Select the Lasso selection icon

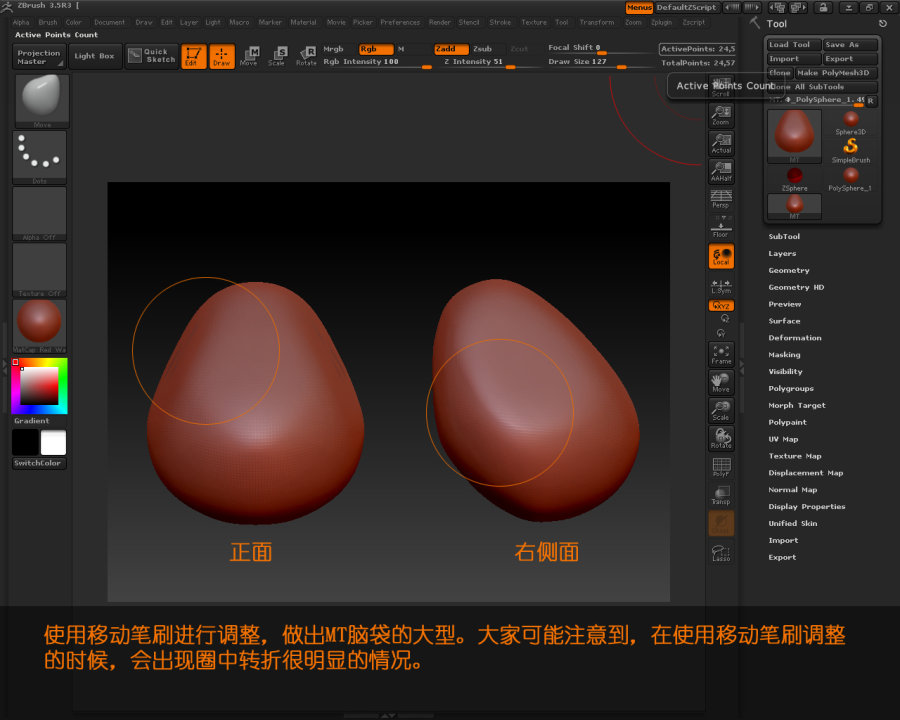pos(721,552)
